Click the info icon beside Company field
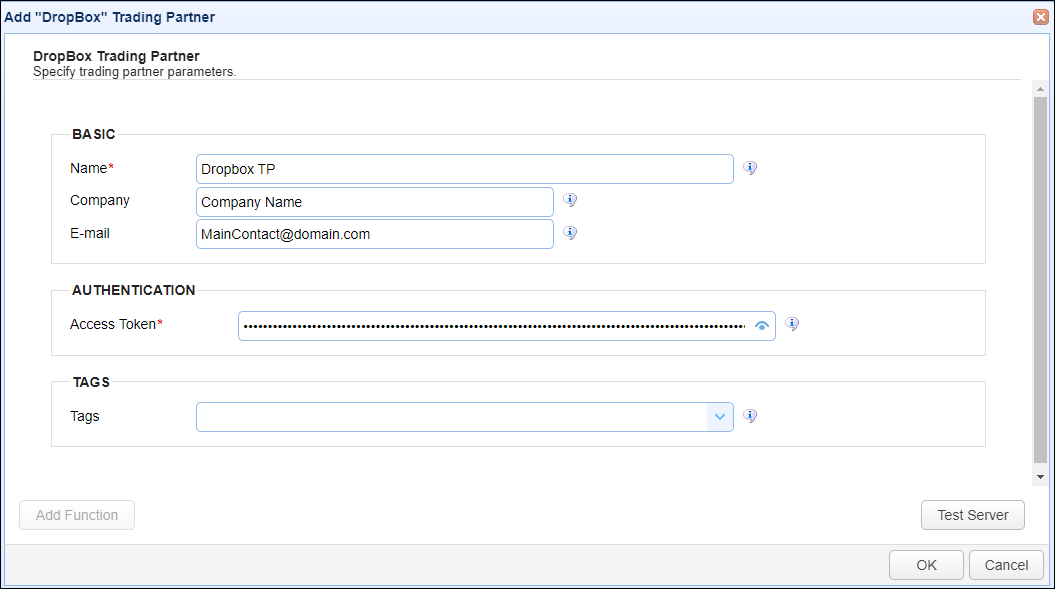The height and width of the screenshot is (589, 1055). tap(570, 200)
